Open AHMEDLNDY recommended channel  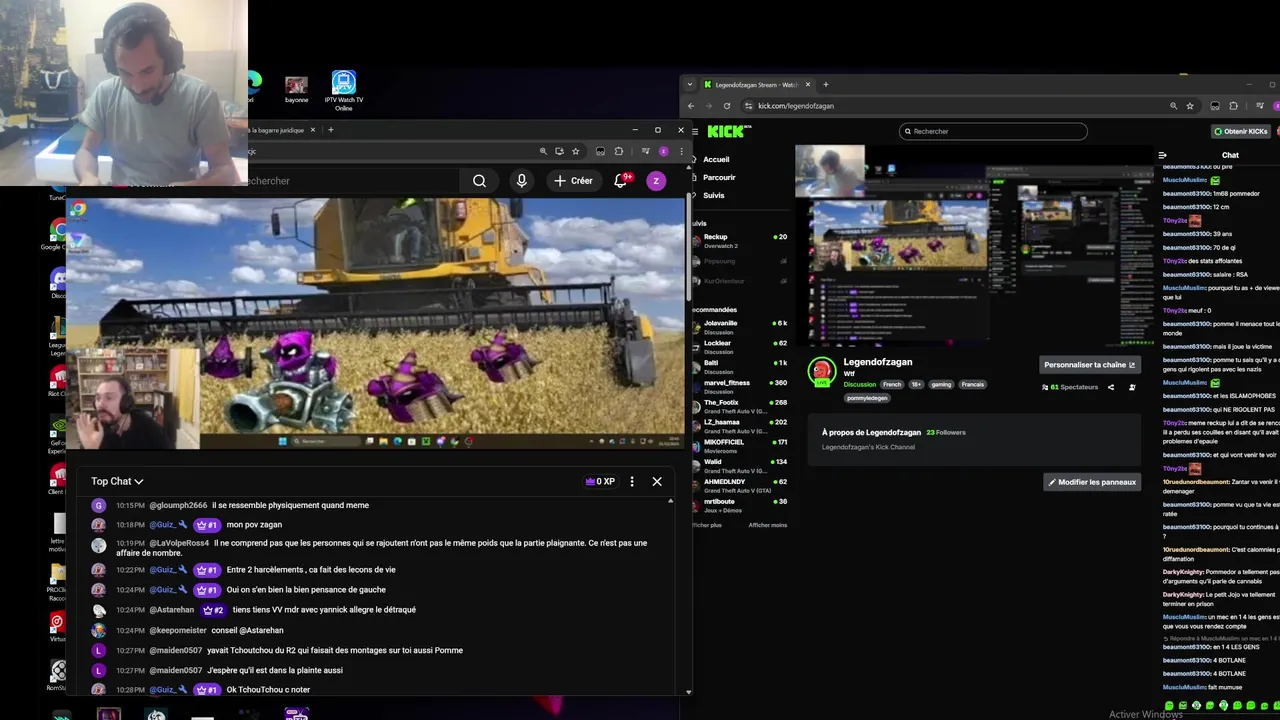click(x=740, y=485)
